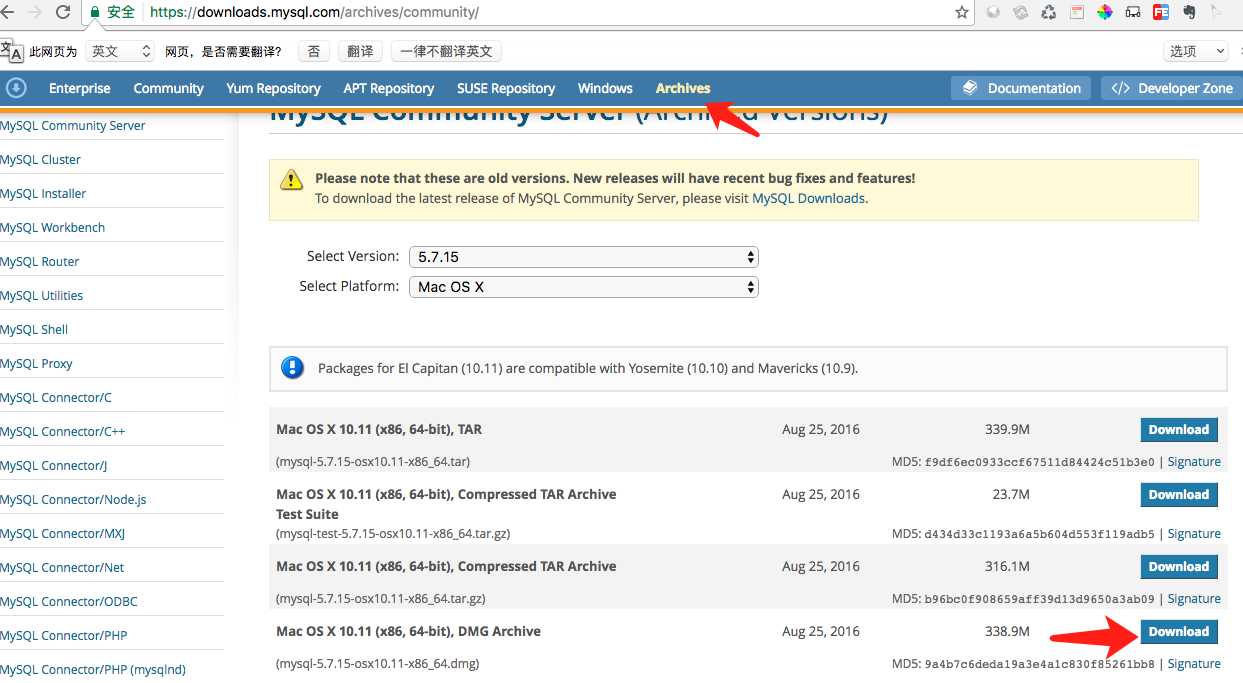Open Signature link for DMG Archive

point(1194,664)
